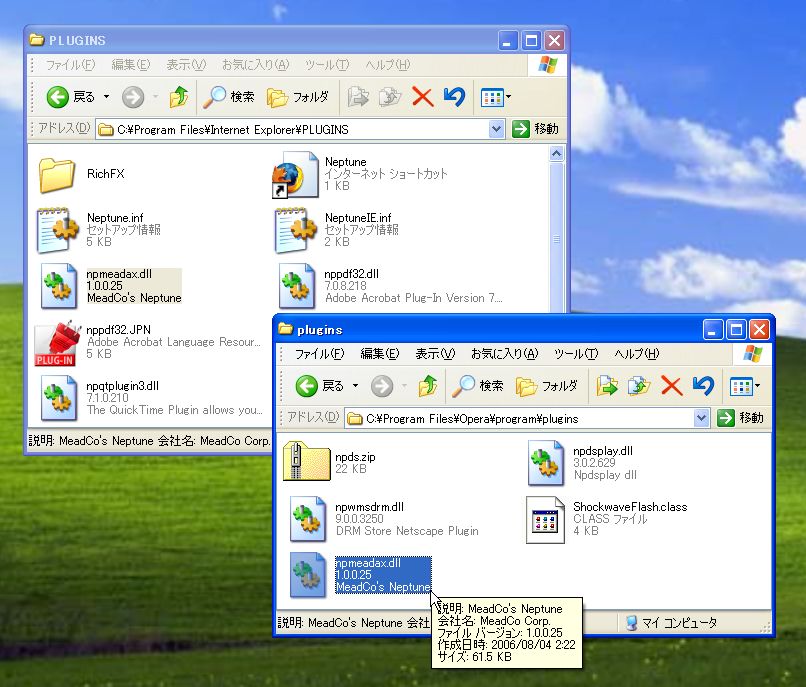Close the PLUGINS window

(x=555, y=40)
